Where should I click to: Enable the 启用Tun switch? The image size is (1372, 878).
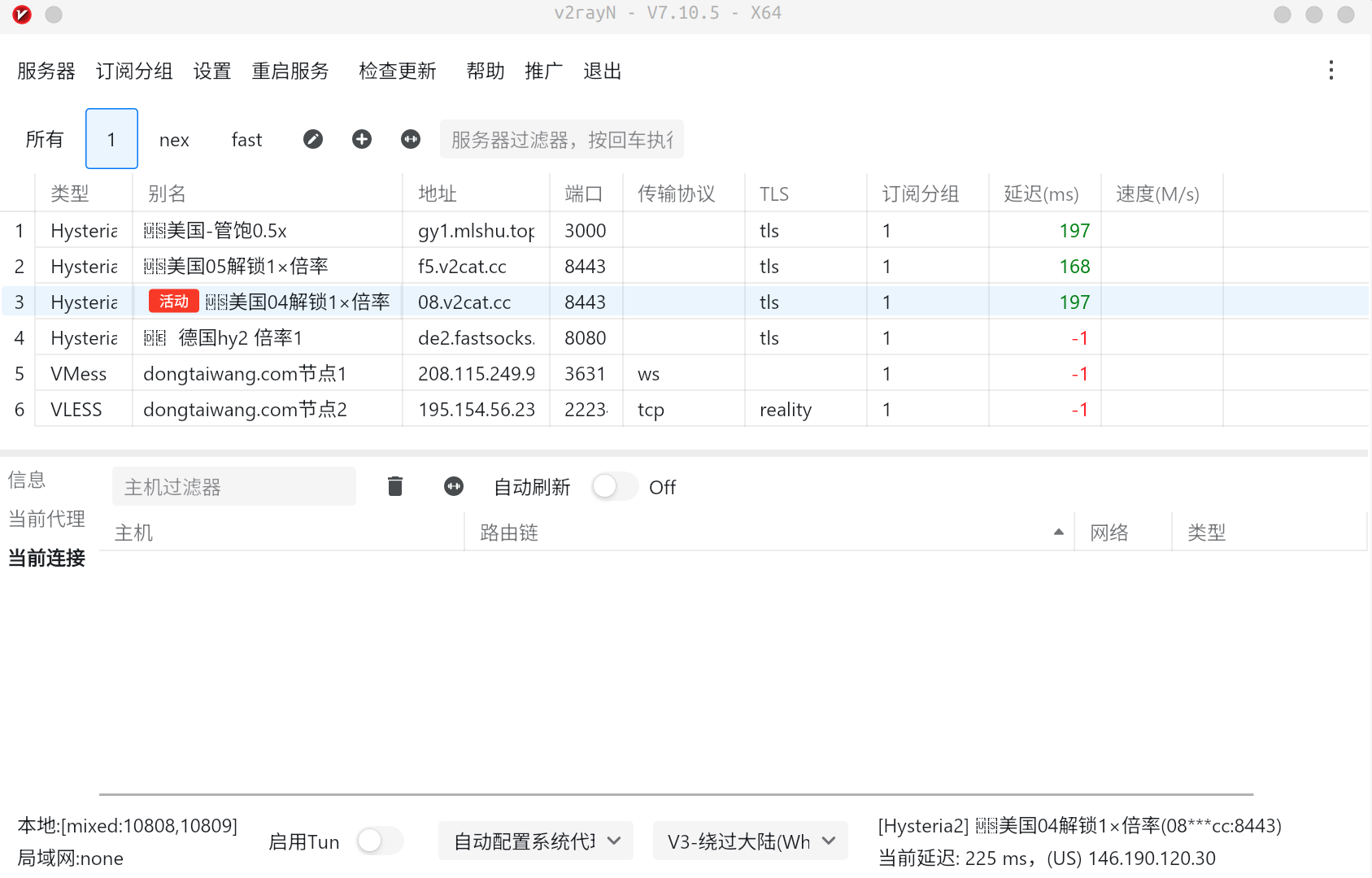pos(379,841)
